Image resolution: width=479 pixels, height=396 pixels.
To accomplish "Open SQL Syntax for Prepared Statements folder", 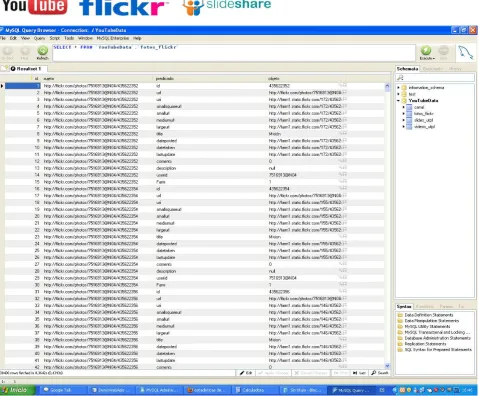I will pyautogui.click(x=438, y=350).
